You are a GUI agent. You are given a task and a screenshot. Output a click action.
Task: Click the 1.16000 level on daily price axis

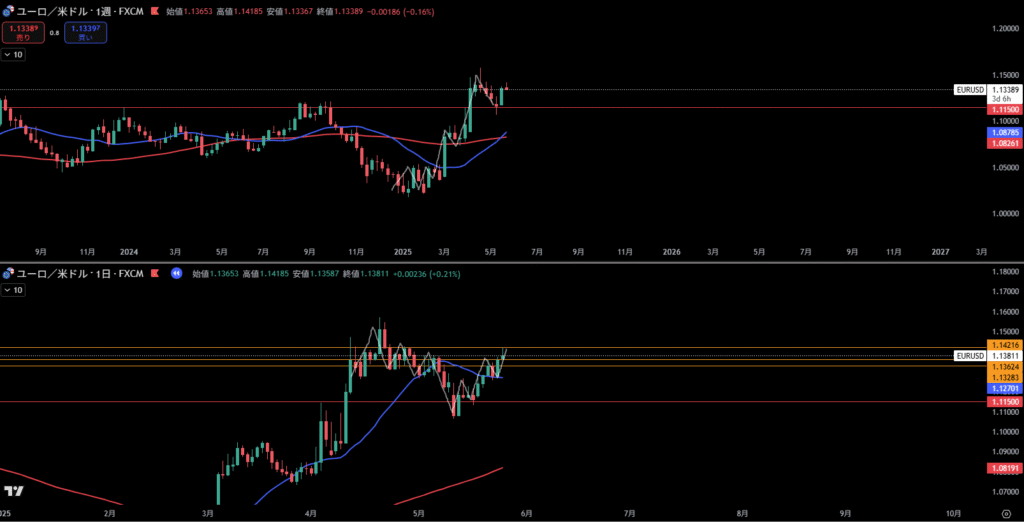click(1005, 312)
